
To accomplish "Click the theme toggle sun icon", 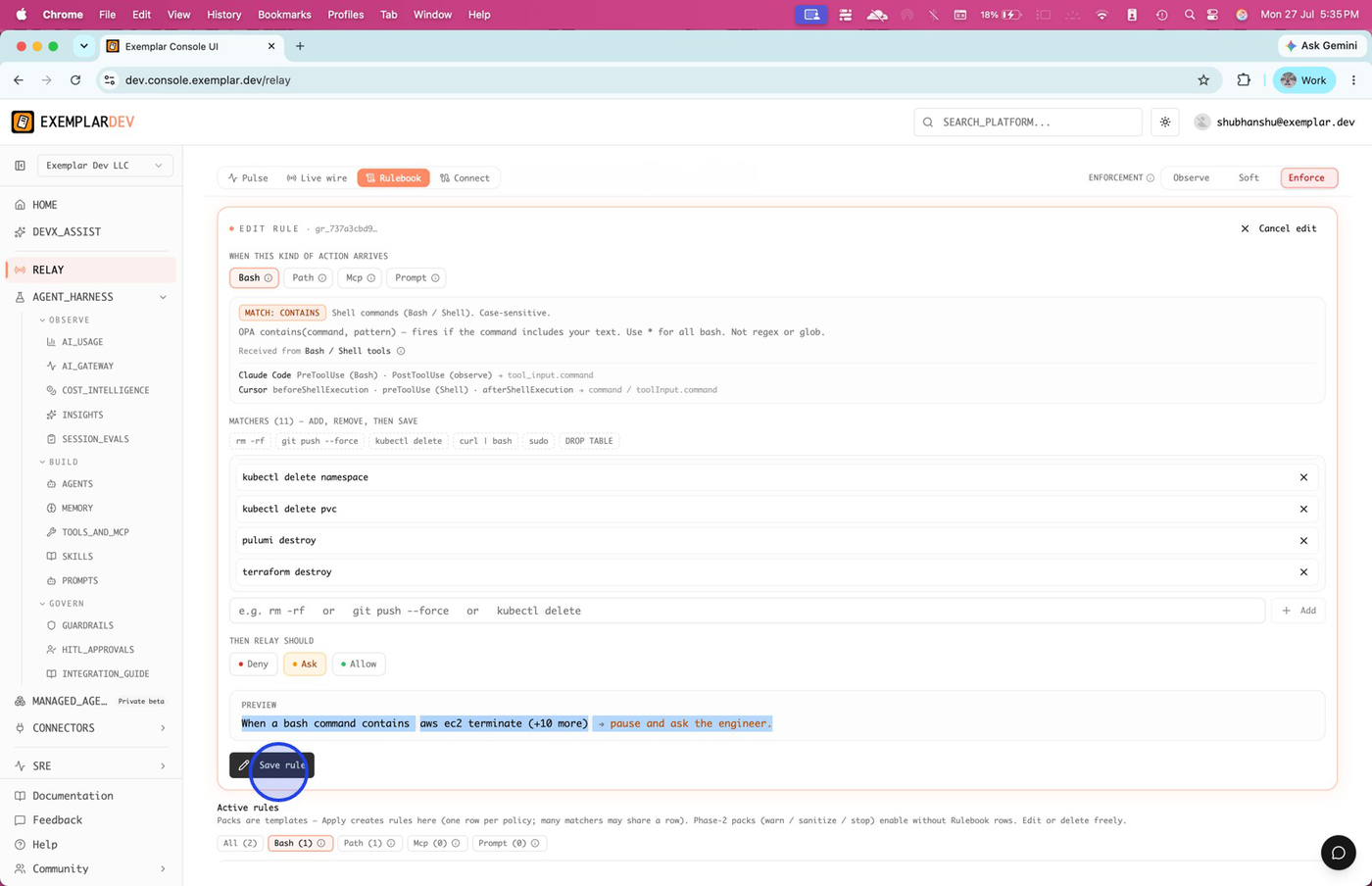I will [x=1165, y=123].
